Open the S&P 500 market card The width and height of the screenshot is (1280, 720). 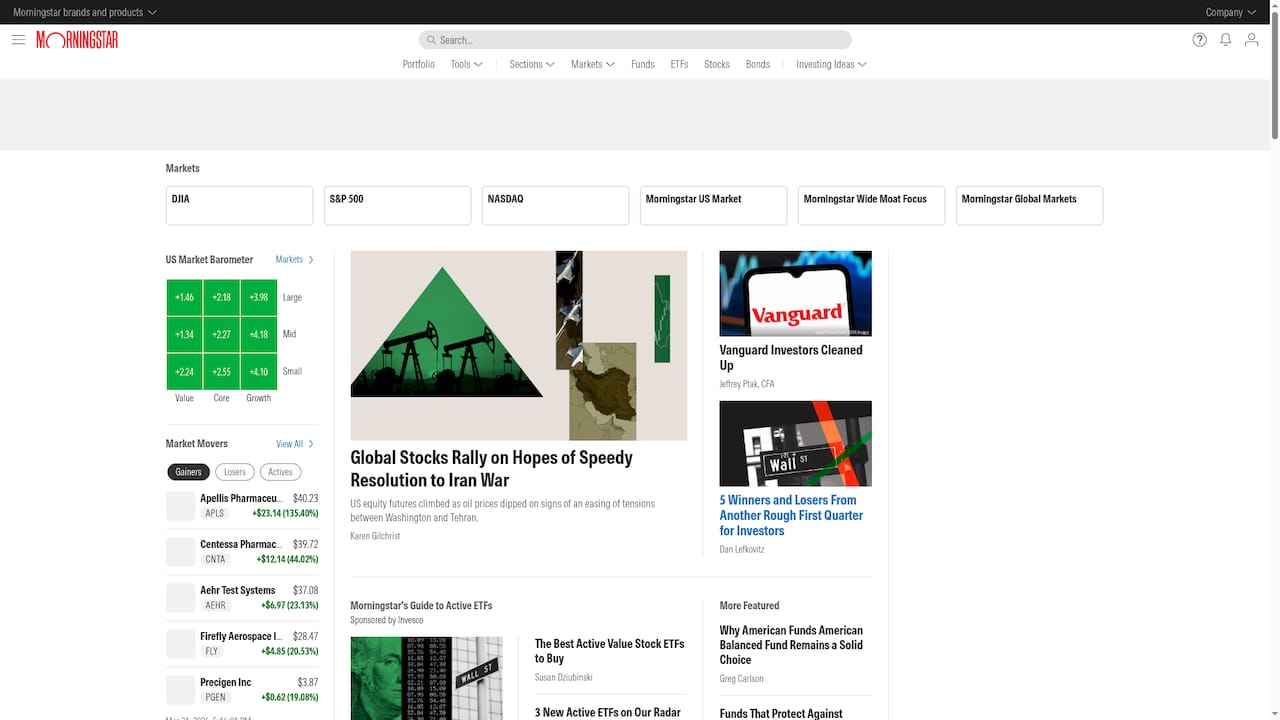tap(397, 205)
